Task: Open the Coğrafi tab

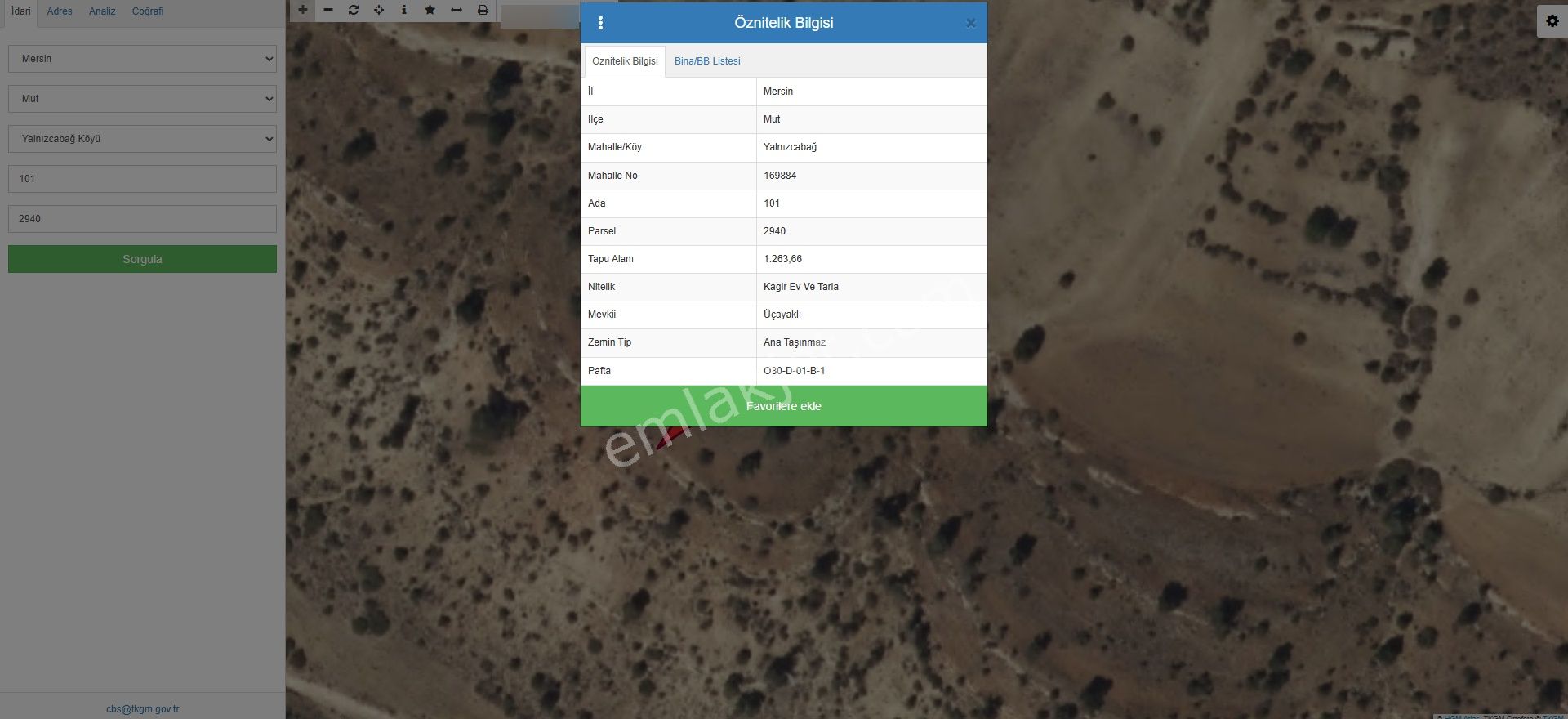Action: coord(148,11)
